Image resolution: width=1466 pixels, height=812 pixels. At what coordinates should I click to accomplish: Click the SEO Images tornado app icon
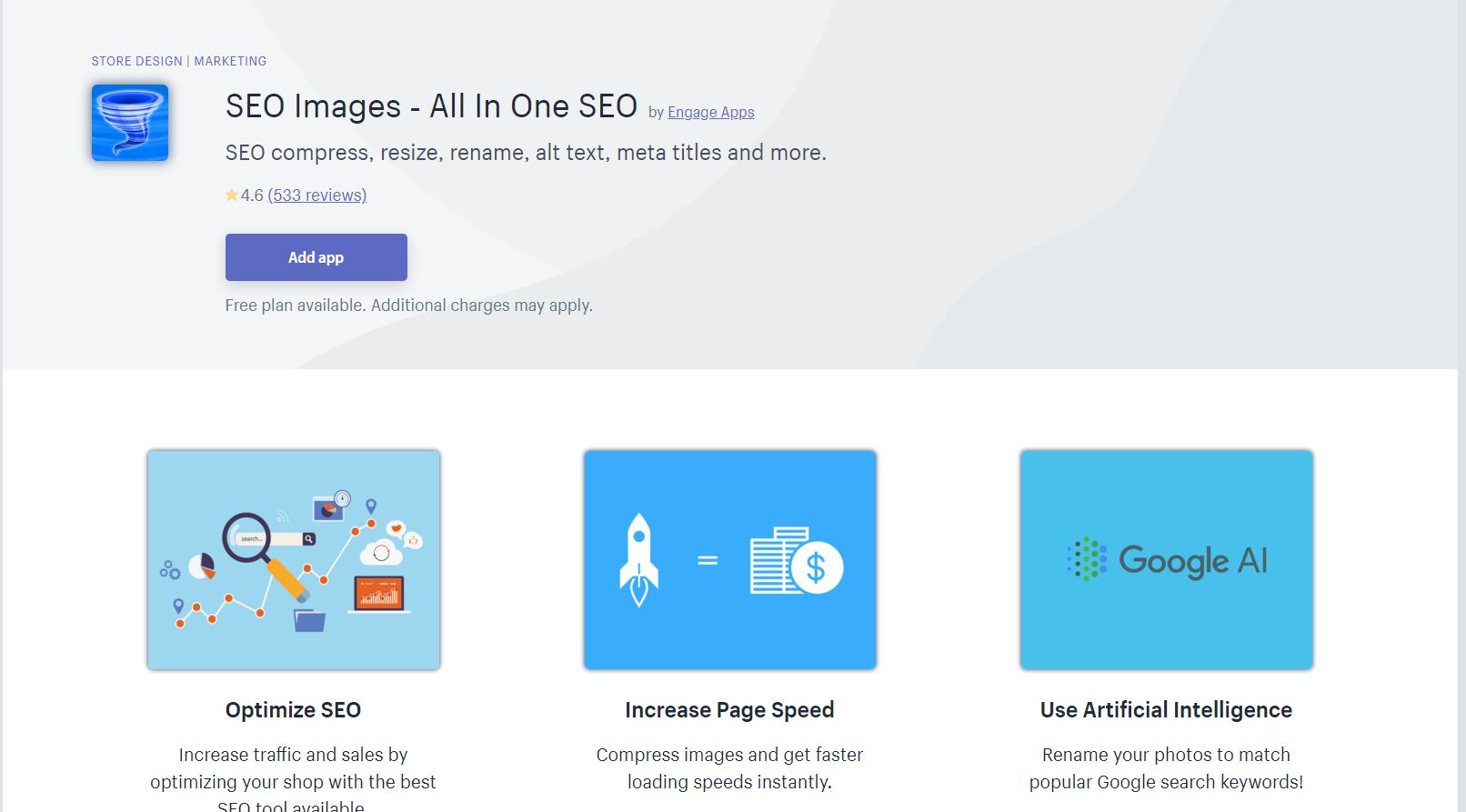(130, 123)
